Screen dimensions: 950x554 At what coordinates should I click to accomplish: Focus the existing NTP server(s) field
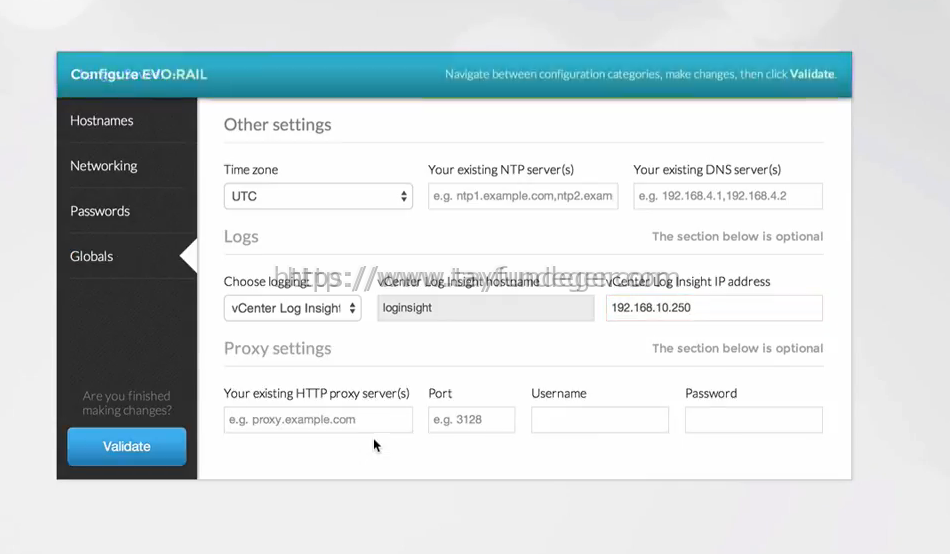pyautogui.click(x=523, y=196)
